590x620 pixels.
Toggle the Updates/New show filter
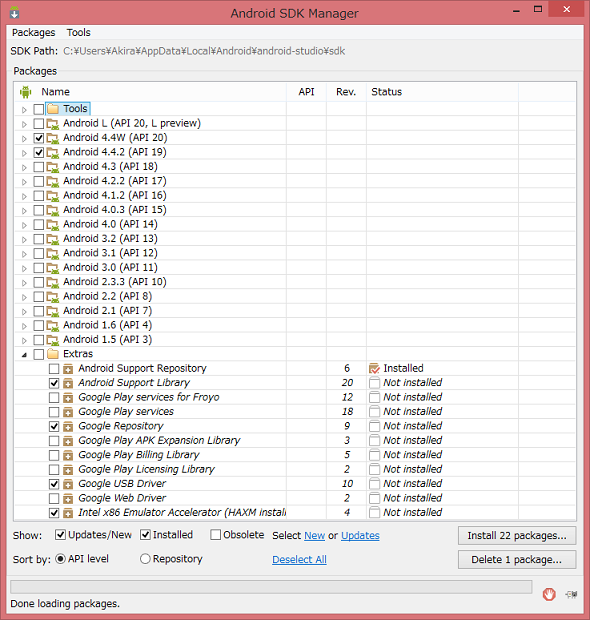(60, 535)
